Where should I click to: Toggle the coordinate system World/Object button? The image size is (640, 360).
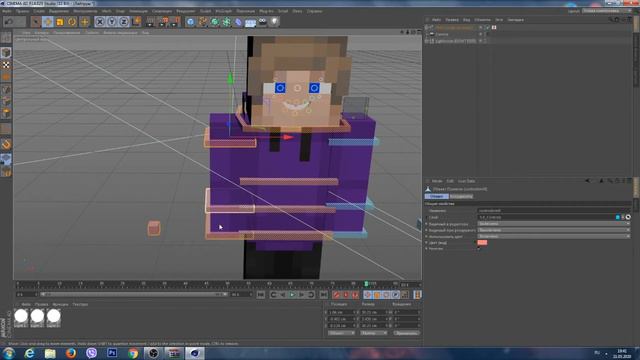[x=136, y=22]
